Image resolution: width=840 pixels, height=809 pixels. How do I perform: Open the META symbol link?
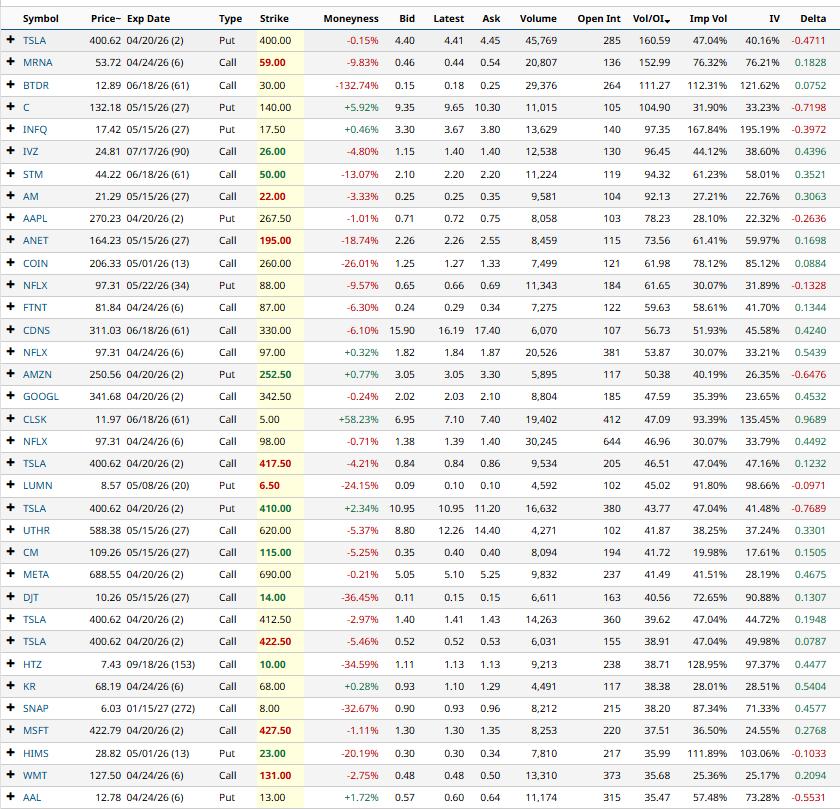[x=36, y=574]
